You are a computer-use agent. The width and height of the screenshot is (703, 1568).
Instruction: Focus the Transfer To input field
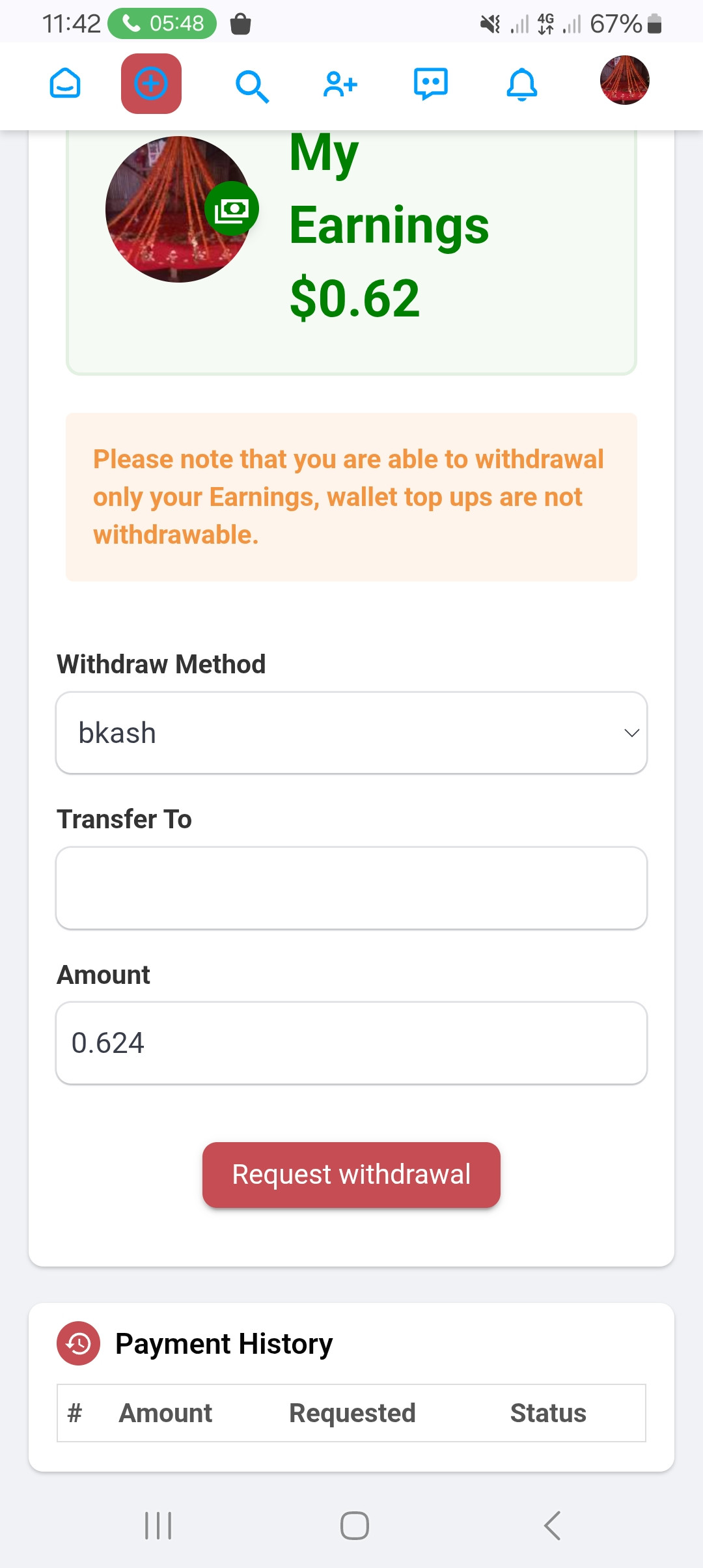pyautogui.click(x=351, y=888)
